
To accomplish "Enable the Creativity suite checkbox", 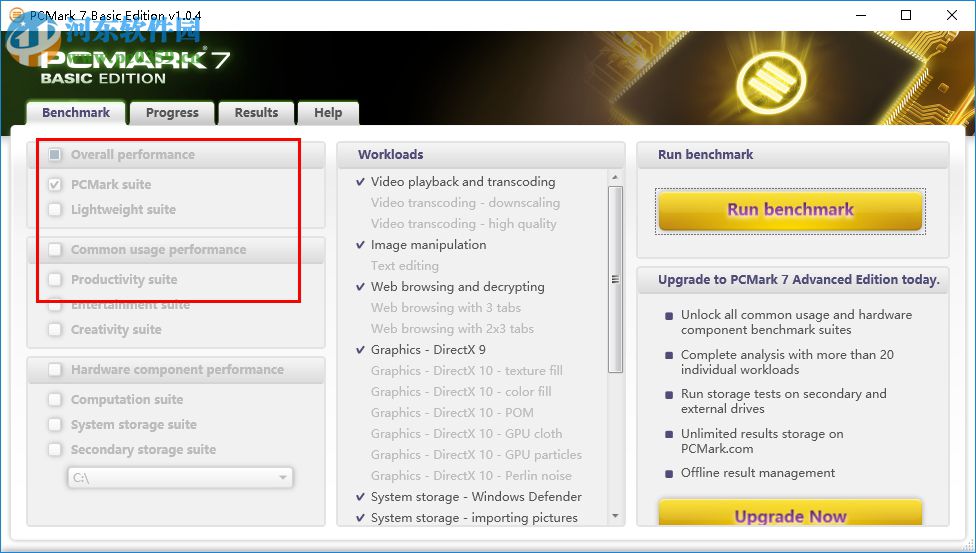I will click(55, 329).
